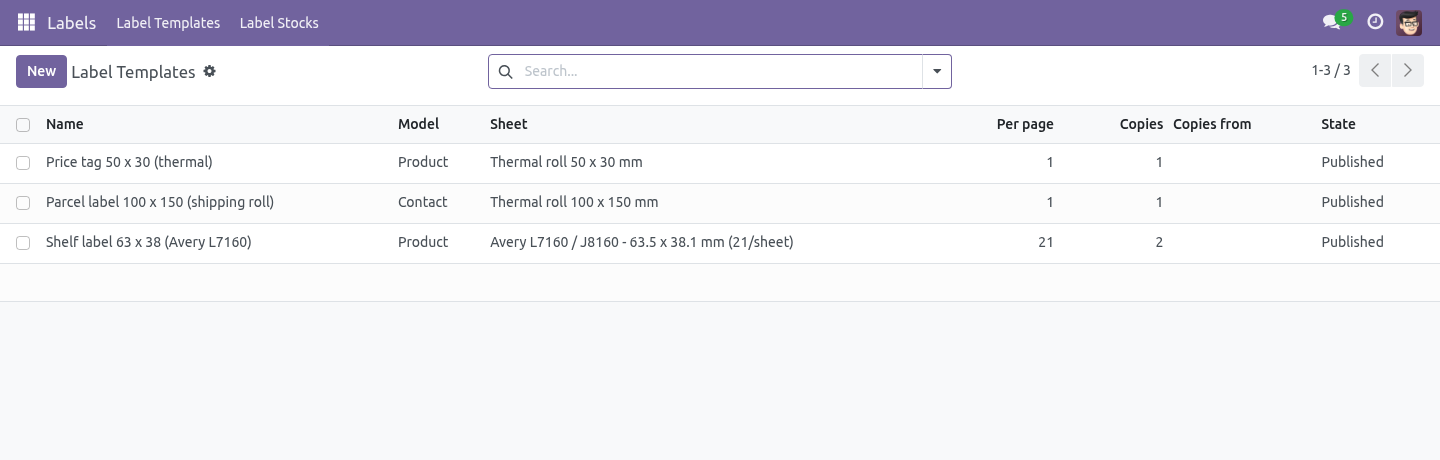1440x460 pixels.
Task: Click Published state in Shelf label row
Action: [1352, 242]
